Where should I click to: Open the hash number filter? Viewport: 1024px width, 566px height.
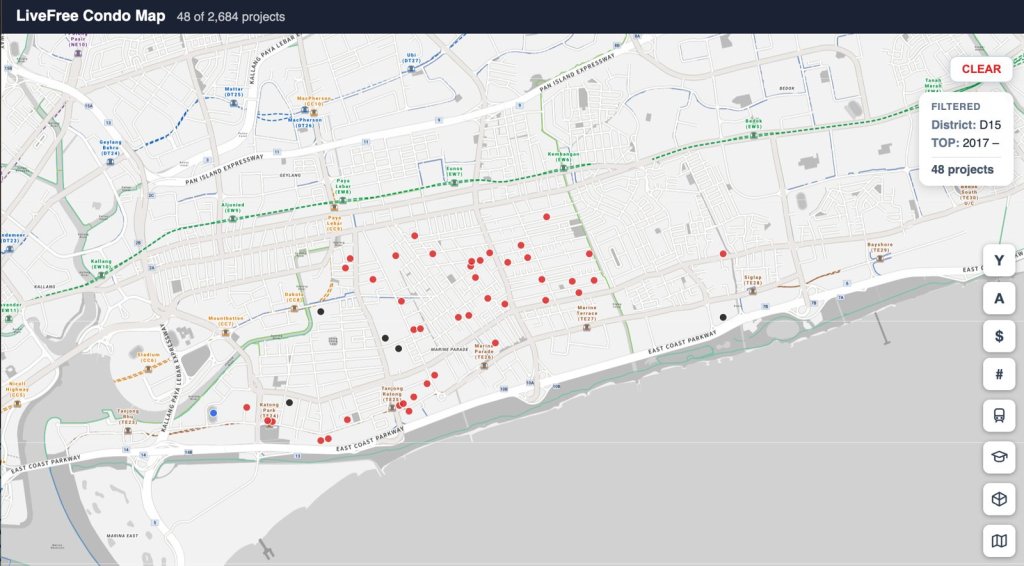[x=999, y=375]
